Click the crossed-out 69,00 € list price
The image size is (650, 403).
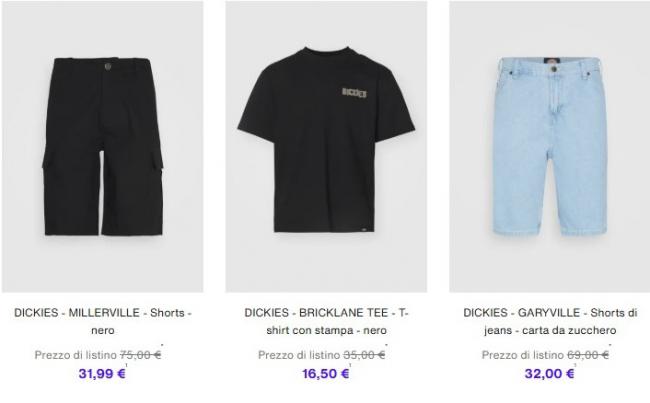[x=588, y=355]
